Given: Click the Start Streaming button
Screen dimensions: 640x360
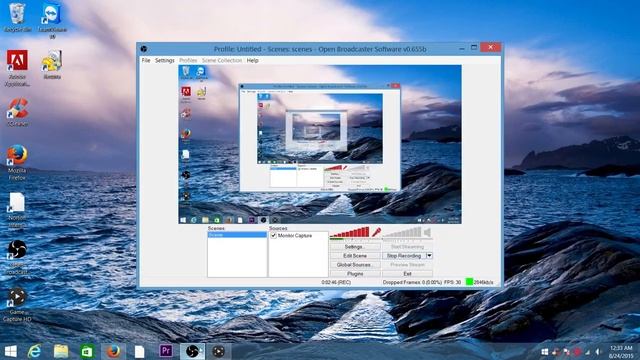Looking at the screenshot, I should 407,247.
